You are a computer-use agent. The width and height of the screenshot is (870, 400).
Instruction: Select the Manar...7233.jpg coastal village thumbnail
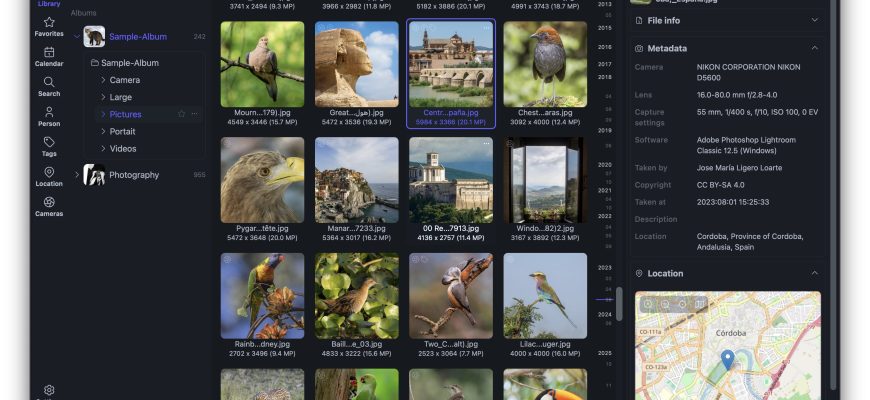tap(357, 180)
